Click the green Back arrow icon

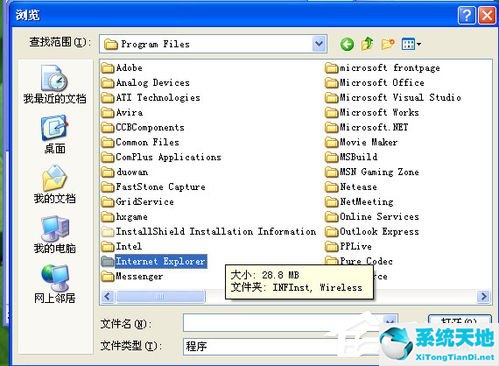pyautogui.click(x=347, y=44)
